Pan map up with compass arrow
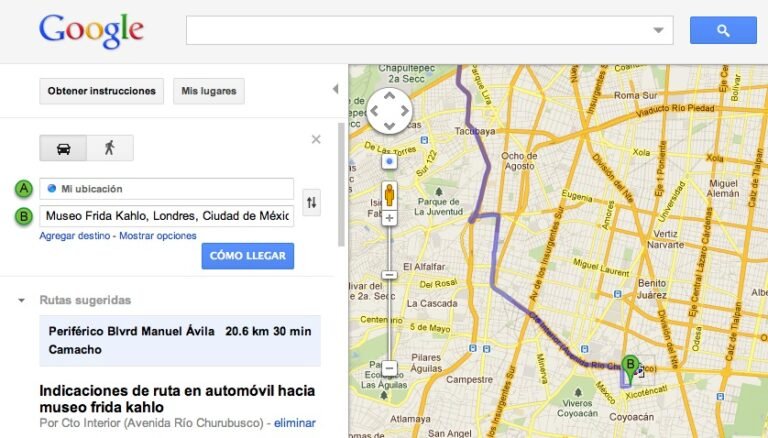This screenshot has width=768, height=438. (x=389, y=96)
